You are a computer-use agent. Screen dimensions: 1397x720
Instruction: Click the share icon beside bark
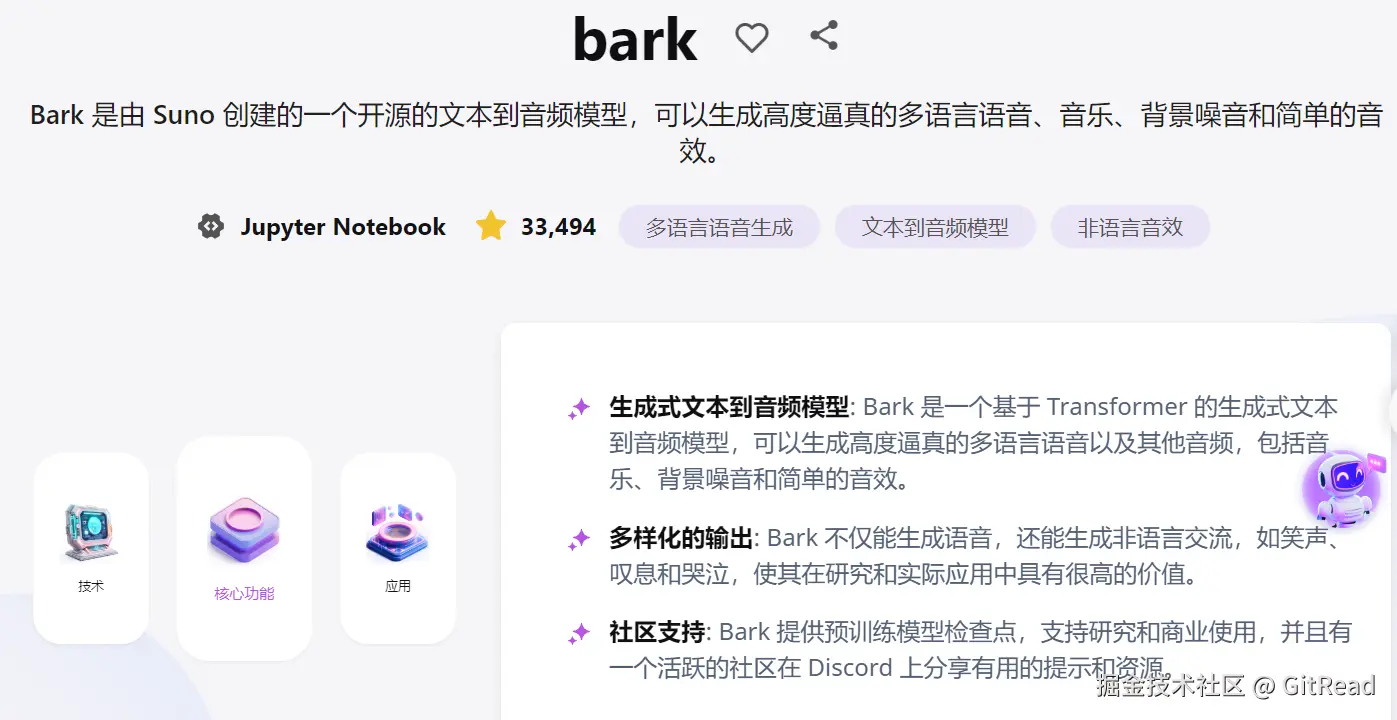[824, 36]
